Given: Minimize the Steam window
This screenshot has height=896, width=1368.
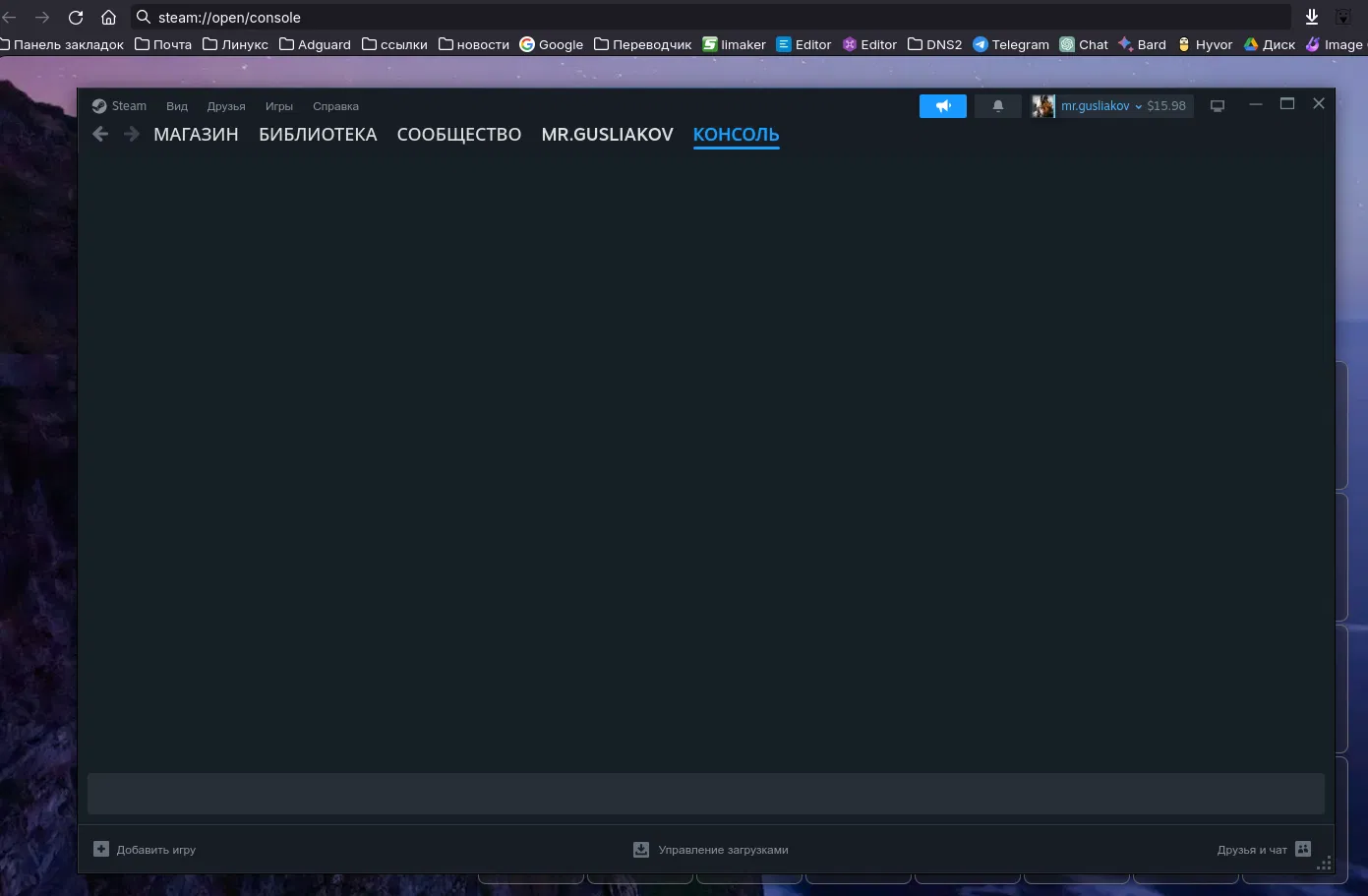Looking at the screenshot, I should (1256, 104).
